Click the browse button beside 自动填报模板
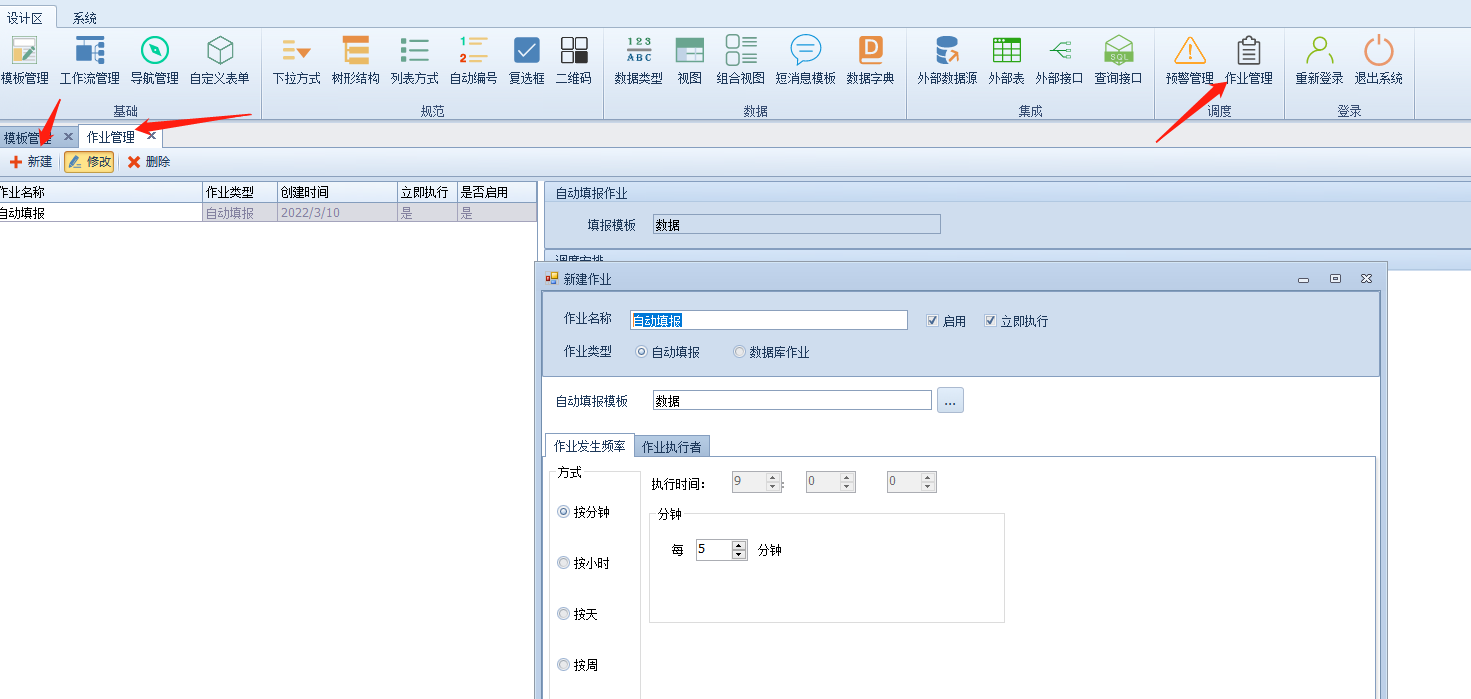Viewport: 1471px width, 699px height. click(x=950, y=401)
